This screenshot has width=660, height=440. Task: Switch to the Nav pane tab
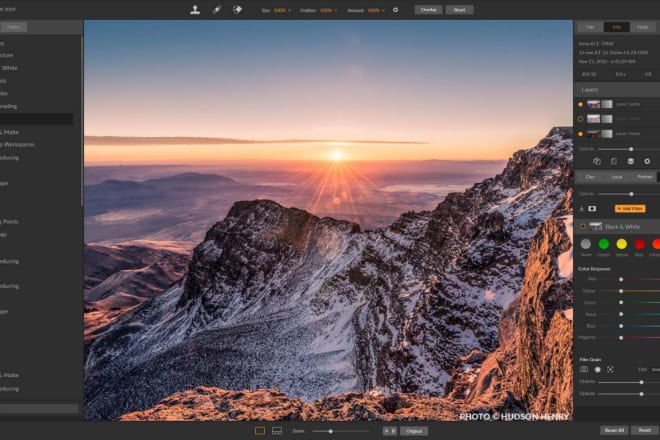(590, 27)
